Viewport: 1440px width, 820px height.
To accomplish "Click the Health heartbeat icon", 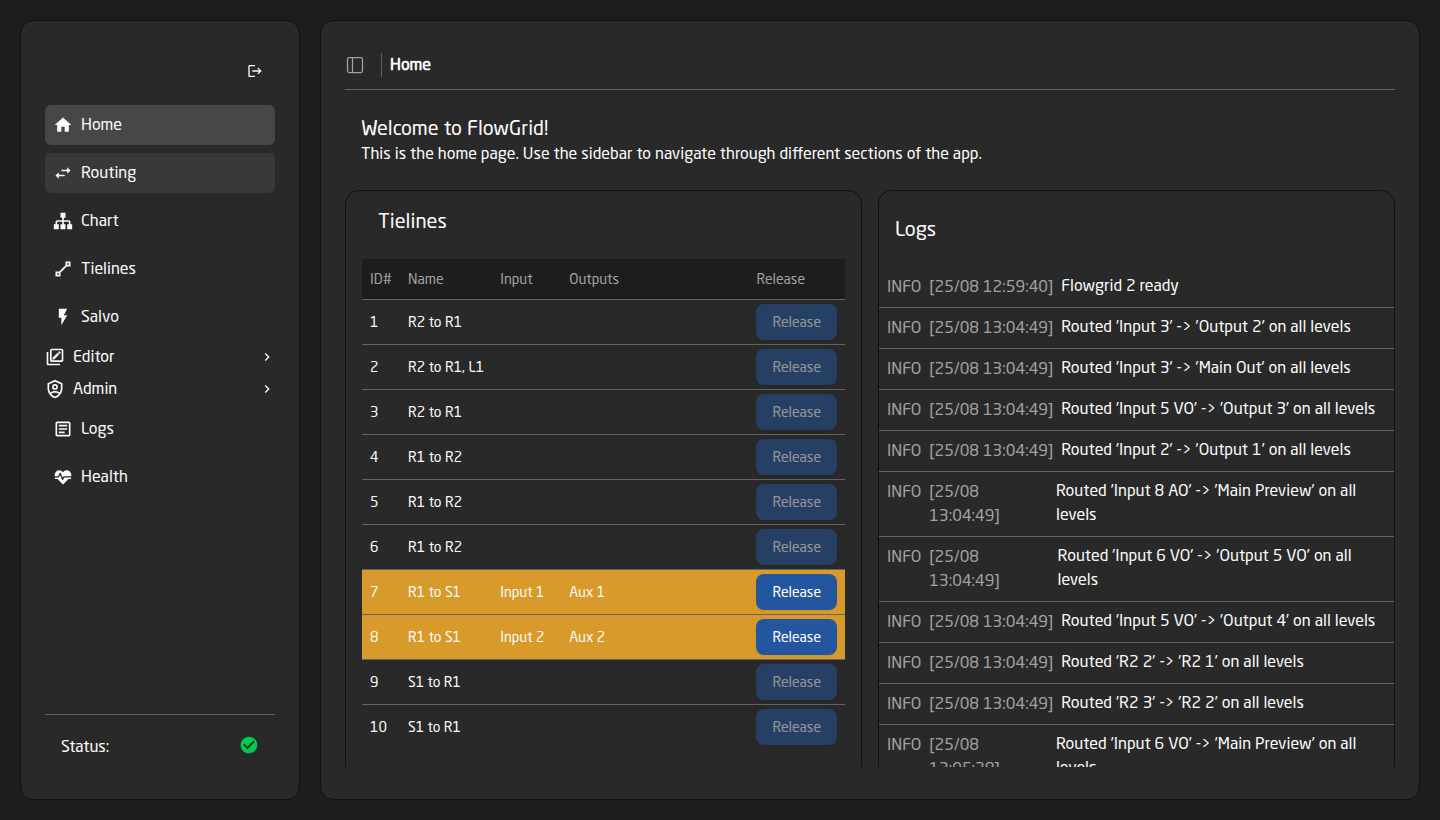I will 63,477.
